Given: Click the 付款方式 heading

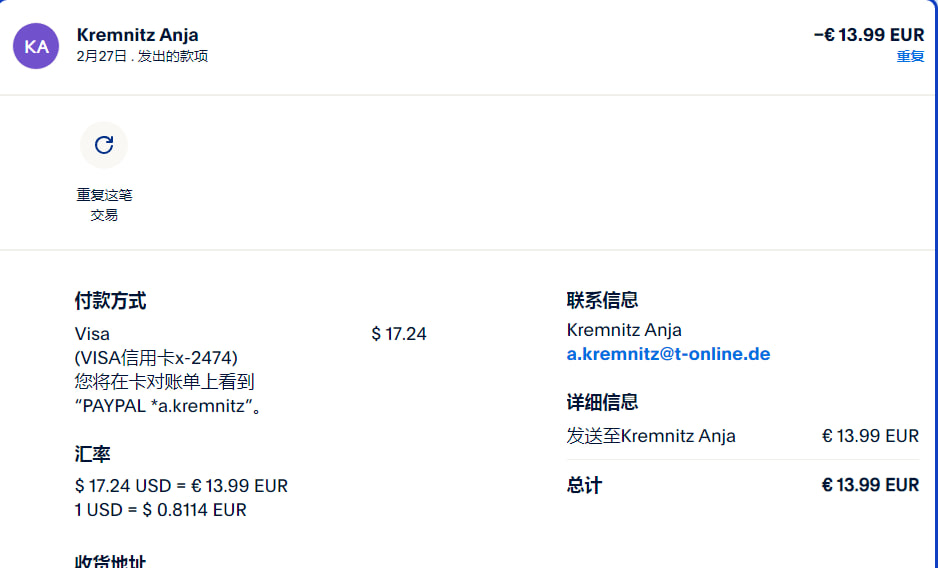Looking at the screenshot, I should 110,301.
